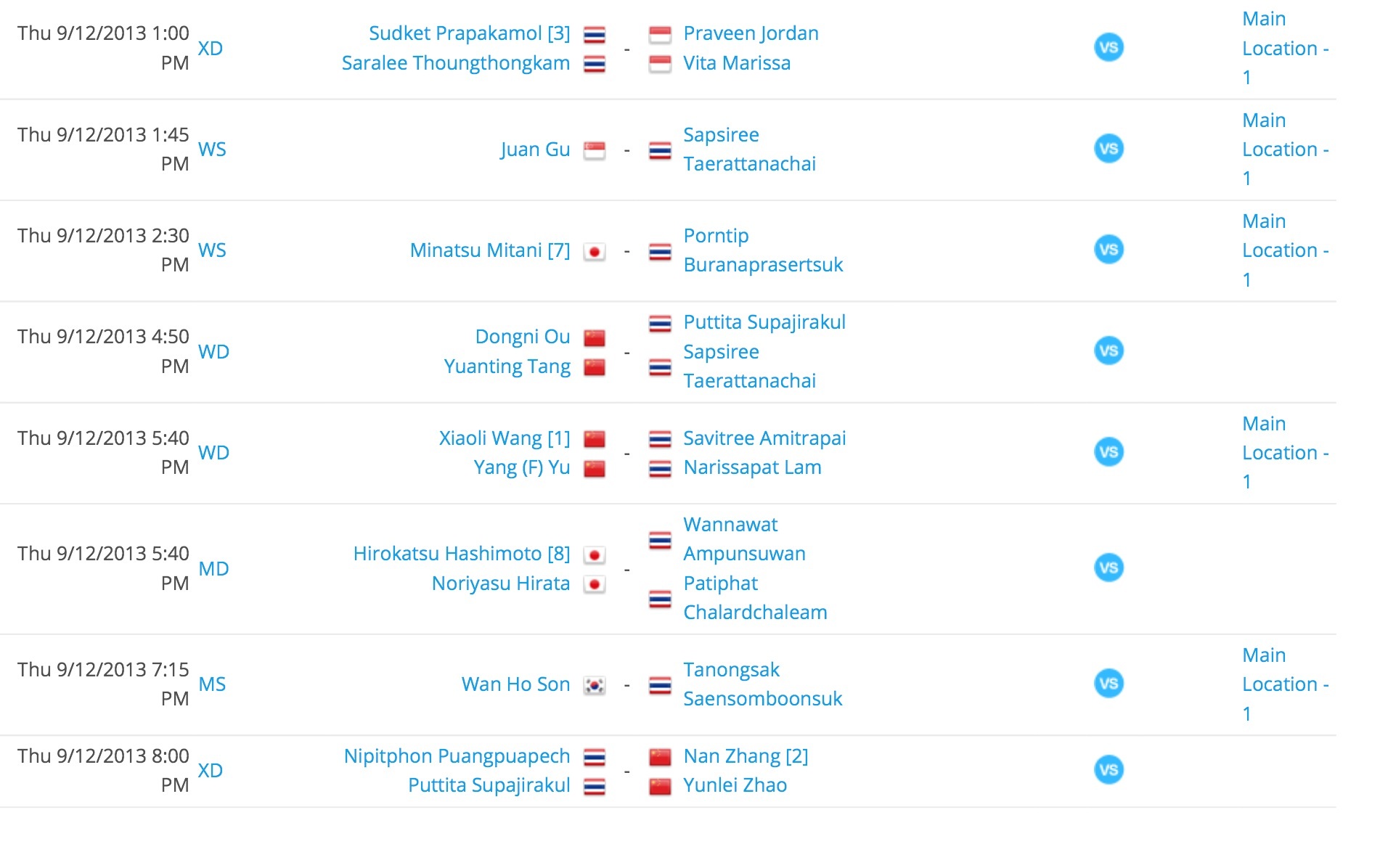Click VS icon in Xiaoli Wang row
The height and width of the screenshot is (868, 1380).
click(x=1108, y=452)
